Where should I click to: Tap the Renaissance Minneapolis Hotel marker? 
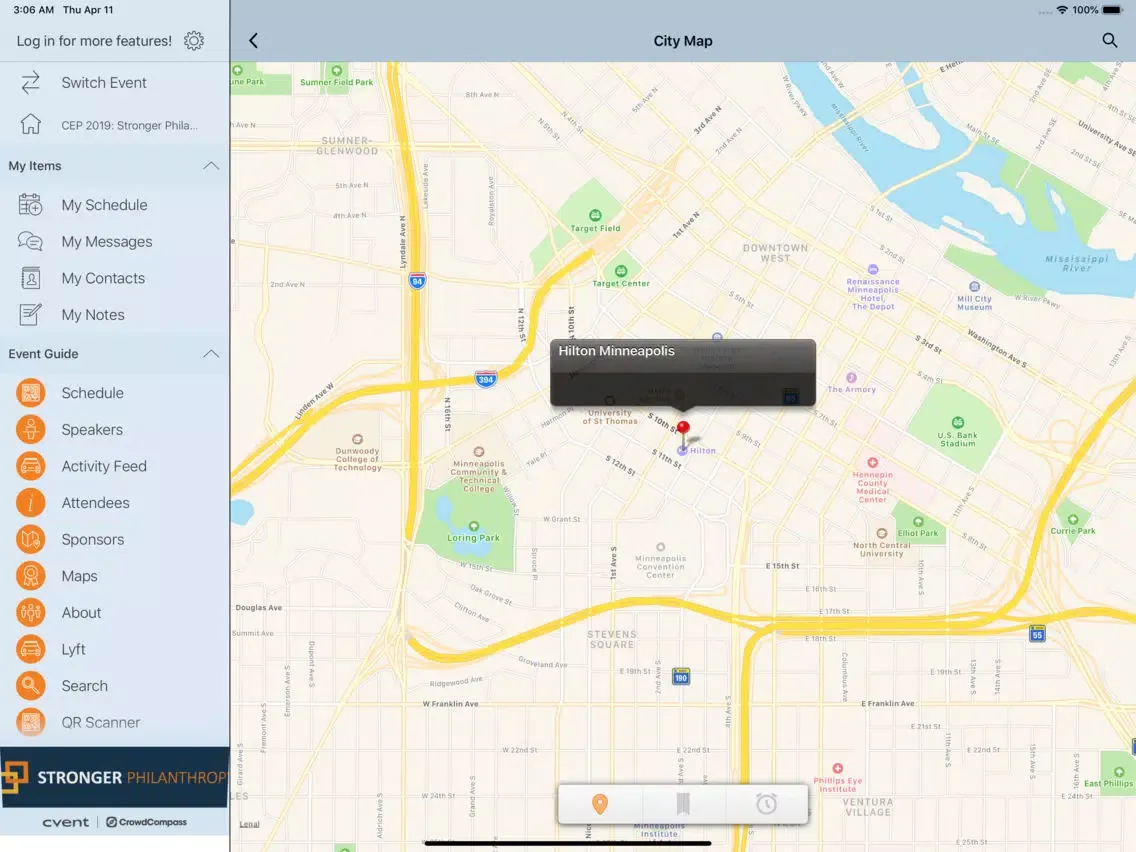click(873, 270)
